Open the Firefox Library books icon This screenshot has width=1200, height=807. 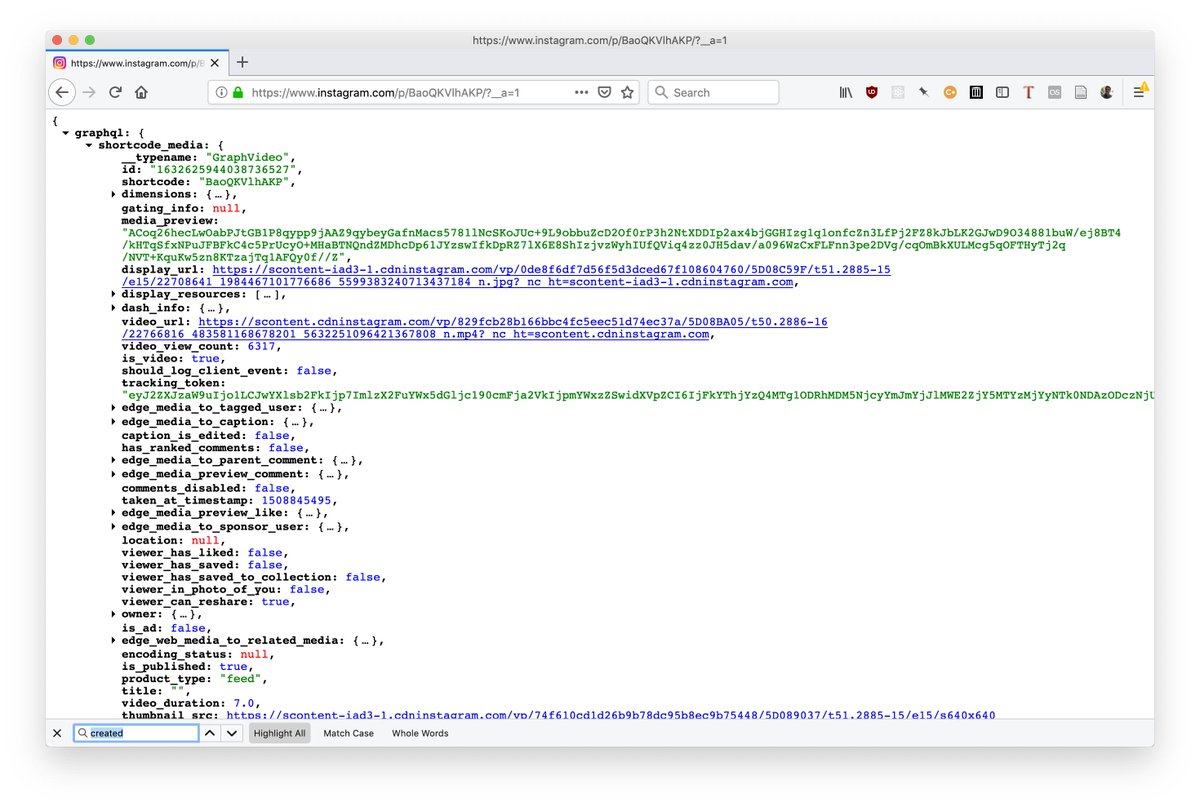[845, 92]
